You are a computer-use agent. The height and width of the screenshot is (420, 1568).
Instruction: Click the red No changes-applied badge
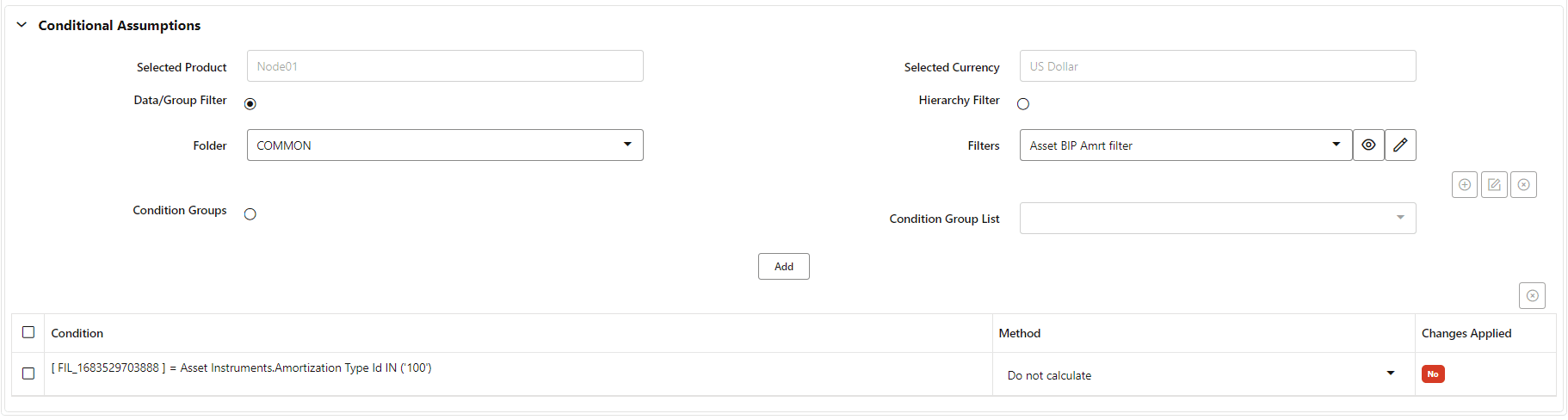pyautogui.click(x=1433, y=374)
